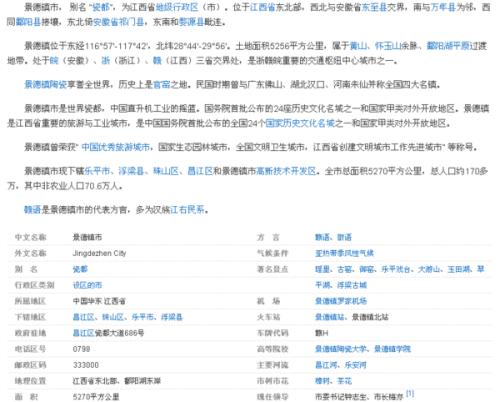500x402 pixels.
Task: Click the 高新技术开发区 link
Action: click(x=286, y=171)
